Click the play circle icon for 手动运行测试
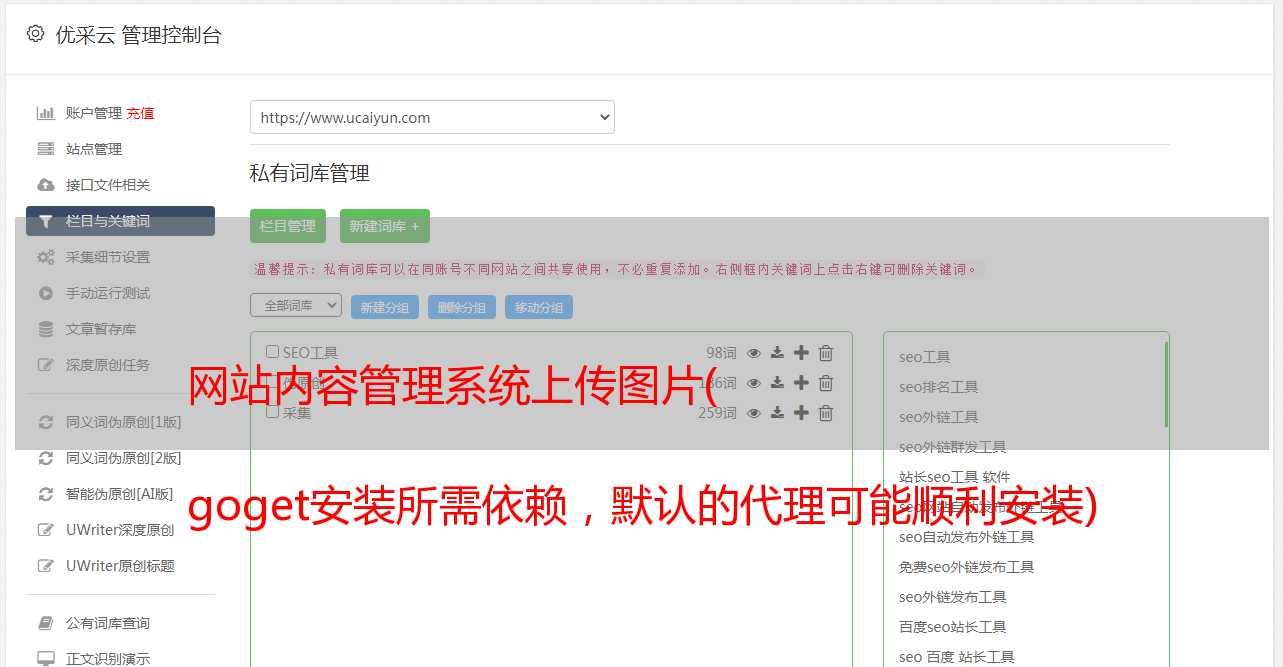This screenshot has height=667, width=1283. tap(46, 293)
